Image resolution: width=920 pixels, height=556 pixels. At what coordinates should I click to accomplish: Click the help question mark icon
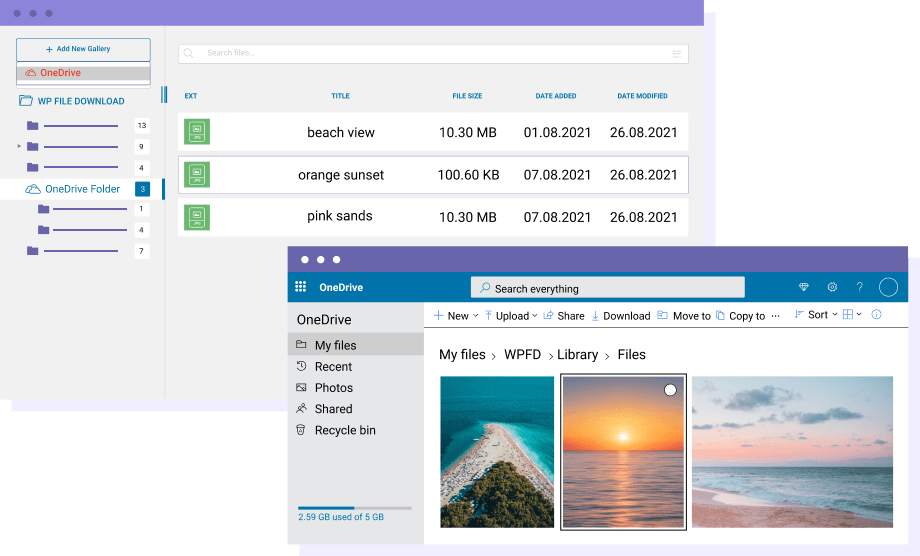[x=859, y=288]
